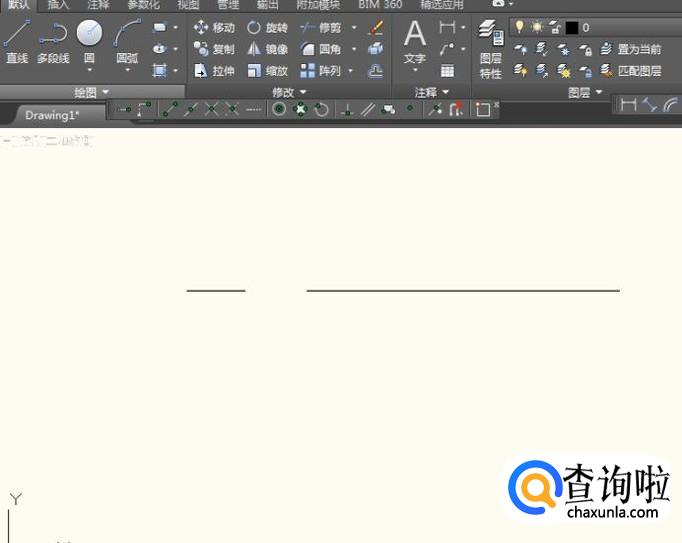
Task: Click the Center snap icon
Action: point(279,109)
